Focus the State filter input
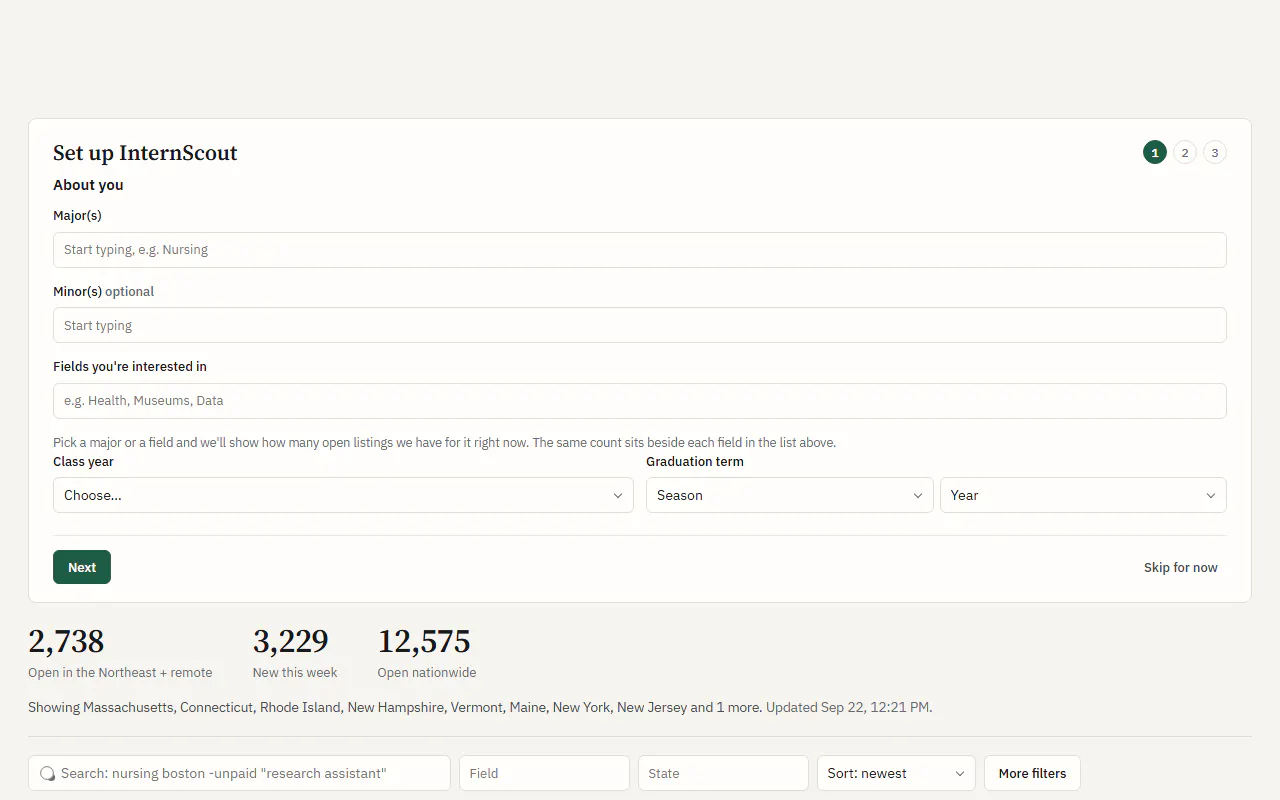Viewport: 1280px width, 800px height. (723, 773)
